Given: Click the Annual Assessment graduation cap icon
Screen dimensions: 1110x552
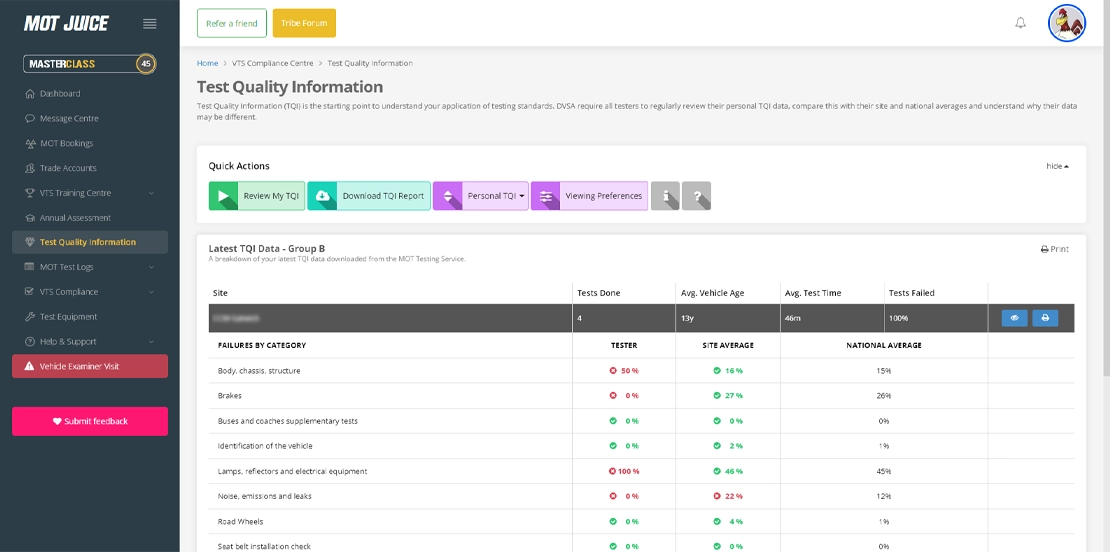Looking at the screenshot, I should [x=30, y=218].
